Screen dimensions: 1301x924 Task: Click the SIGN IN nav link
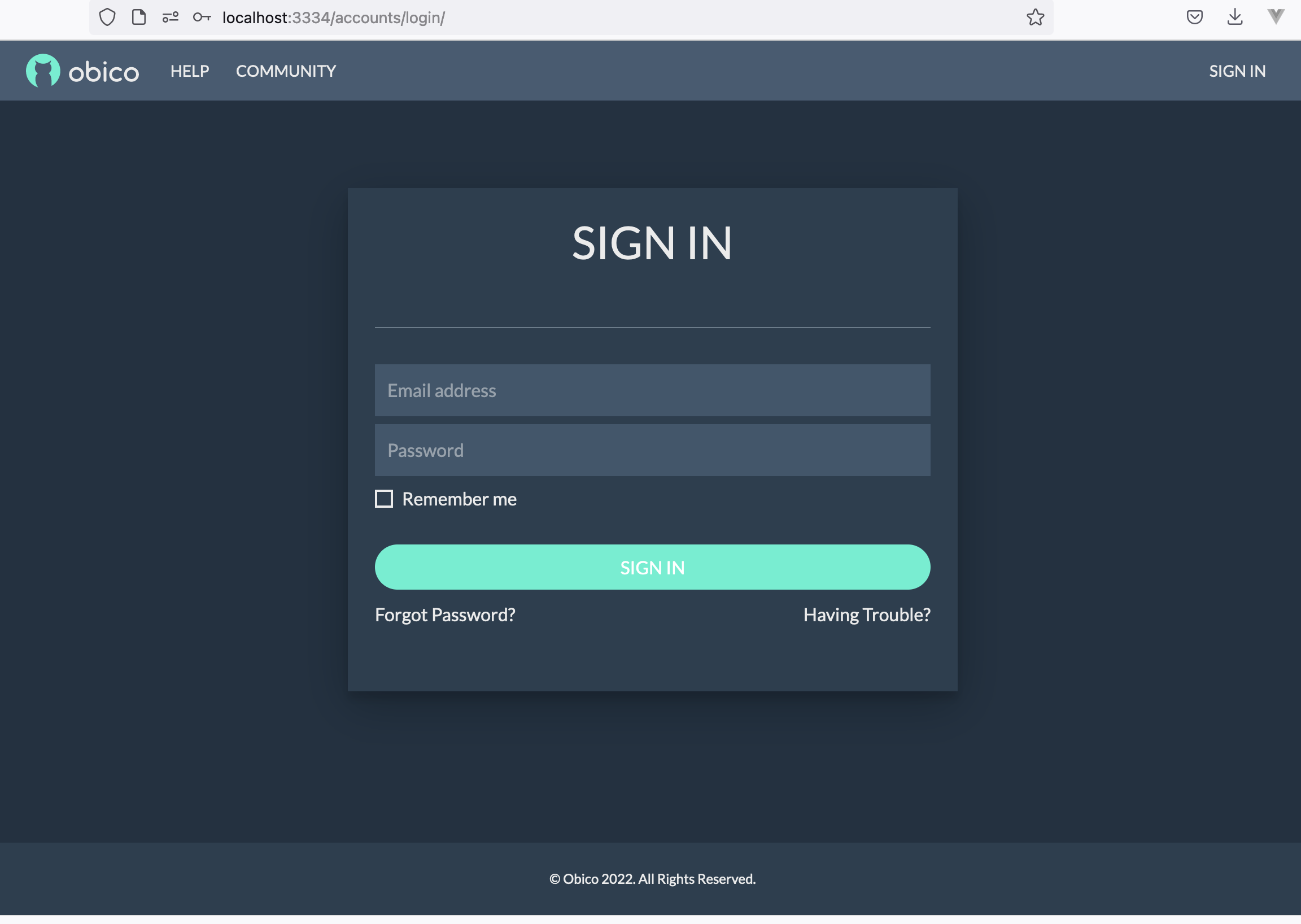[1238, 70]
